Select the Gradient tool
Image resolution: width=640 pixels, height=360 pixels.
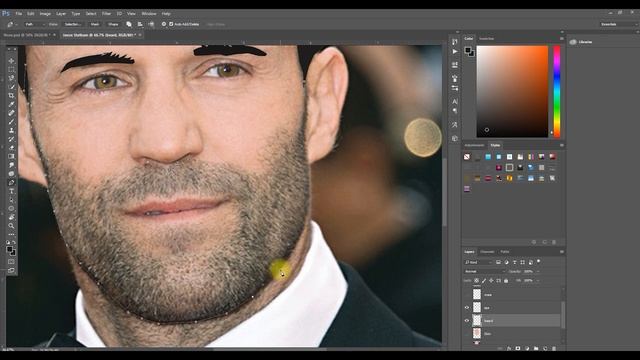click(11, 156)
